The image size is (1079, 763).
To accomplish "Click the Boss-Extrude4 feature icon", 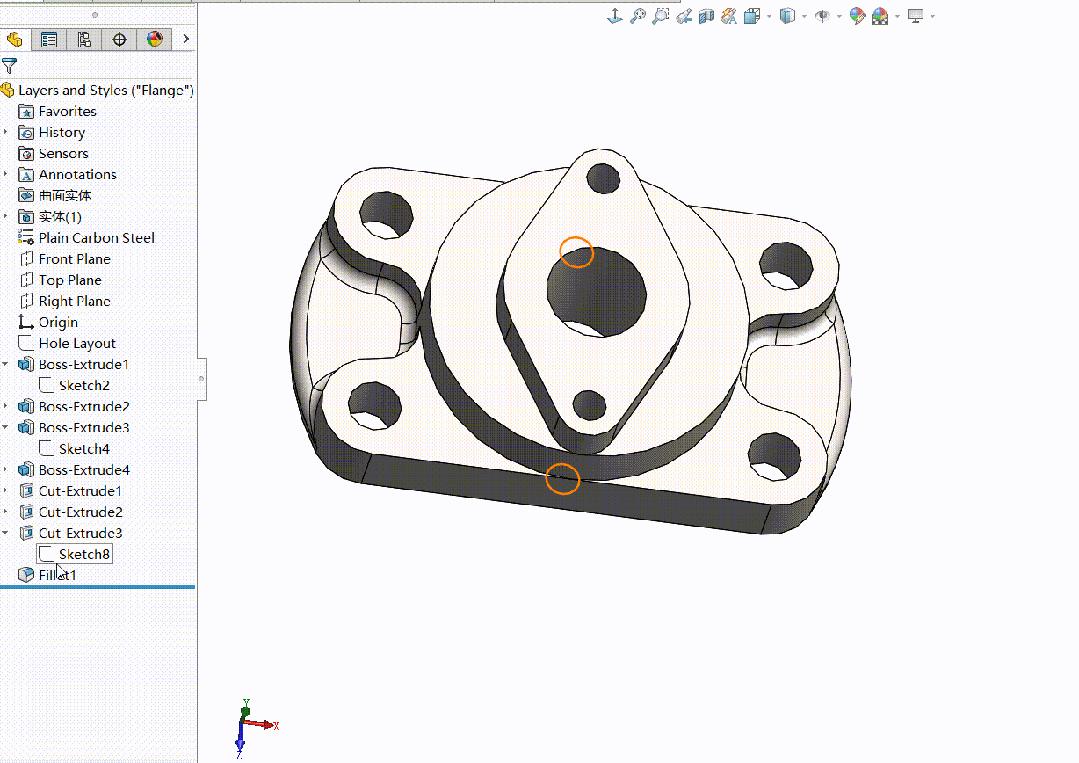I will [26, 470].
